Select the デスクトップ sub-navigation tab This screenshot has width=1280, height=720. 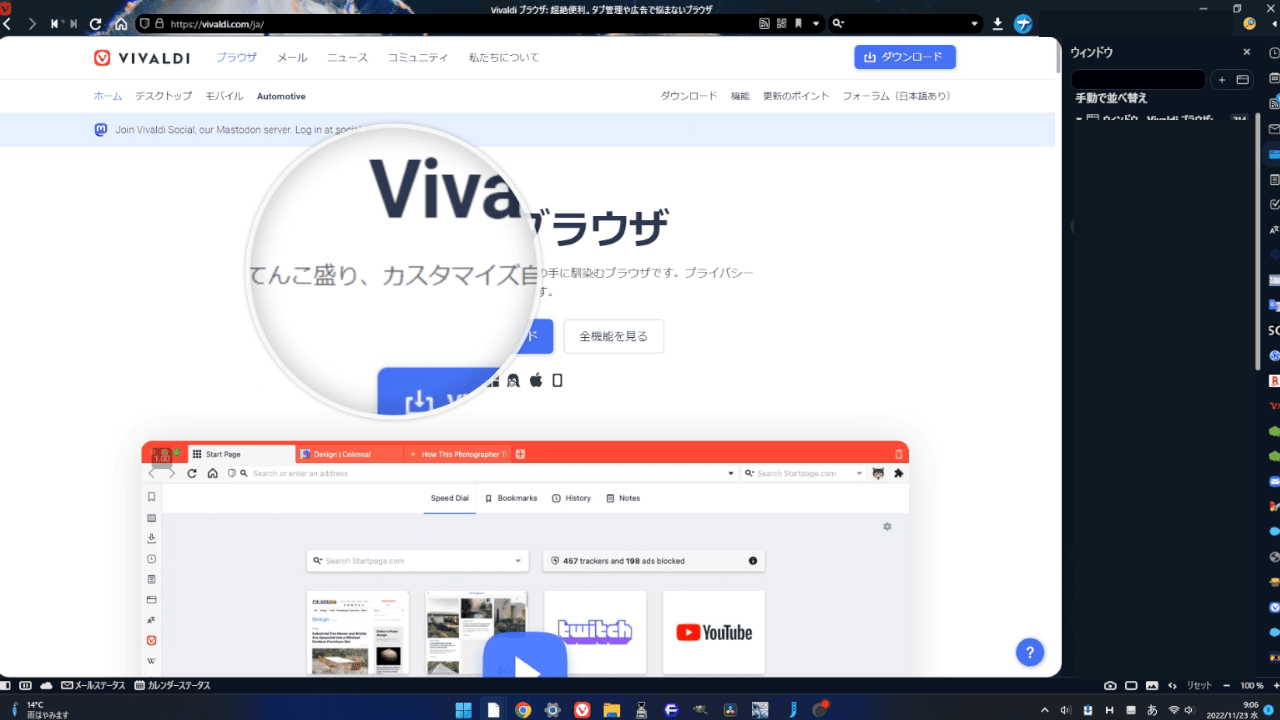[164, 96]
